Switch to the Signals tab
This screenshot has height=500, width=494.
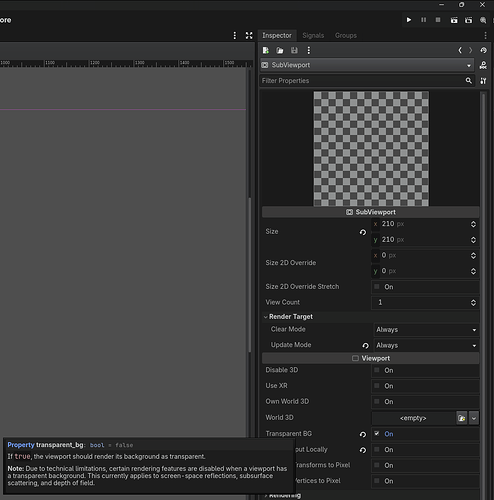(x=313, y=35)
